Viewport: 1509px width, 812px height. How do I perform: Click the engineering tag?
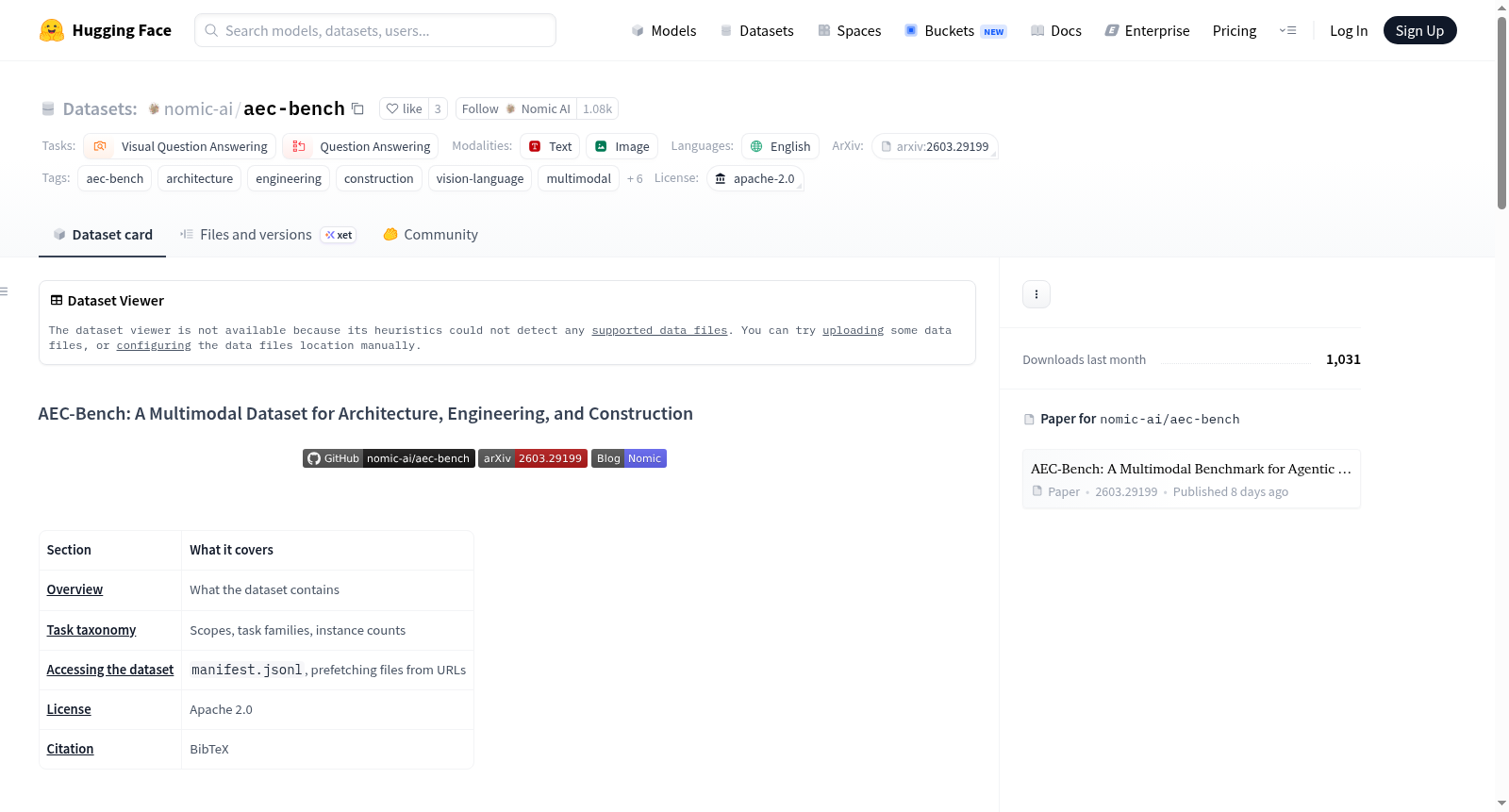pos(289,178)
